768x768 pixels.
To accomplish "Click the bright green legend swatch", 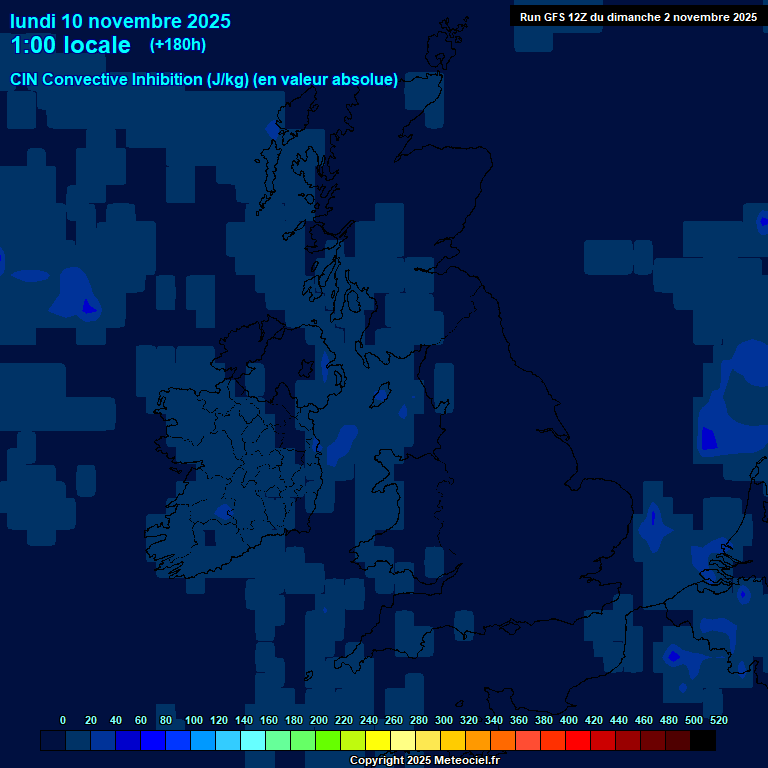I will (328, 741).
